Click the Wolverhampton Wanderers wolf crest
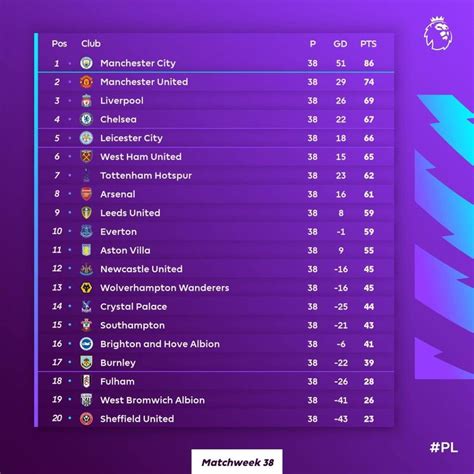The width and height of the screenshot is (474, 474). pyautogui.click(x=86, y=288)
